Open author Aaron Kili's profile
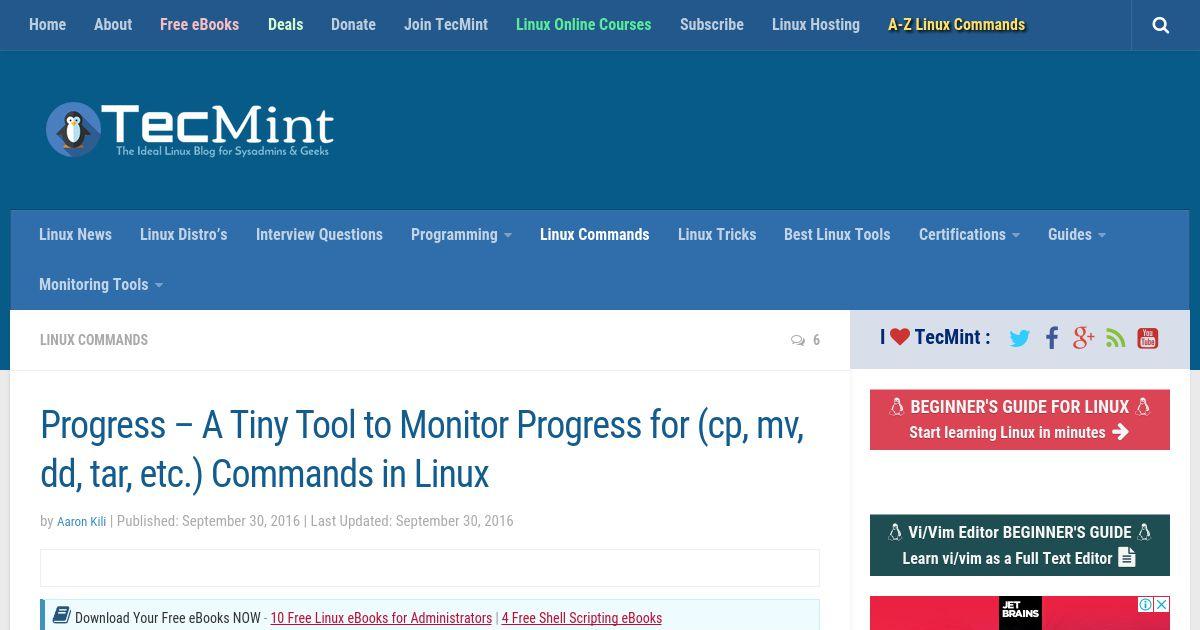Viewport: 1200px width, 630px height. tap(81, 522)
